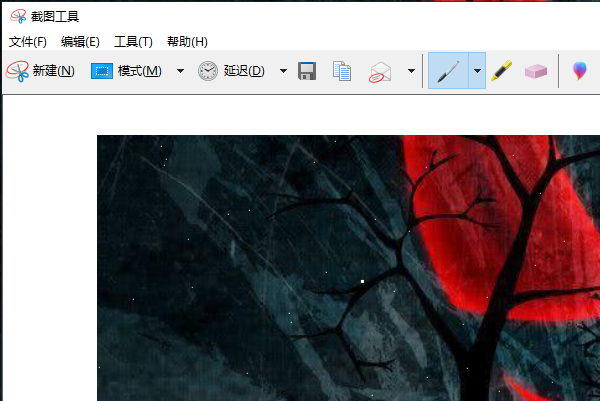600x401 pixels.
Task: Expand the 模式(M) dropdown arrow
Action: click(x=180, y=71)
